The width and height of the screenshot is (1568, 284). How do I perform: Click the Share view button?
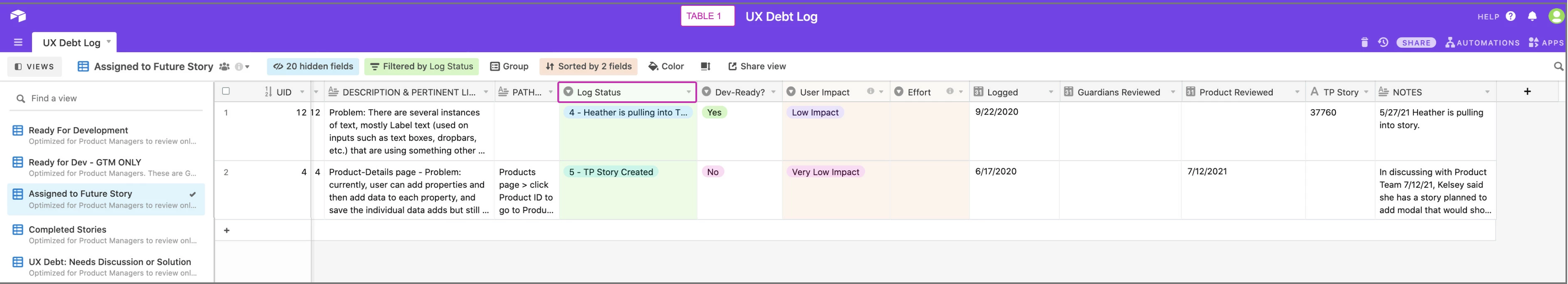point(757,66)
